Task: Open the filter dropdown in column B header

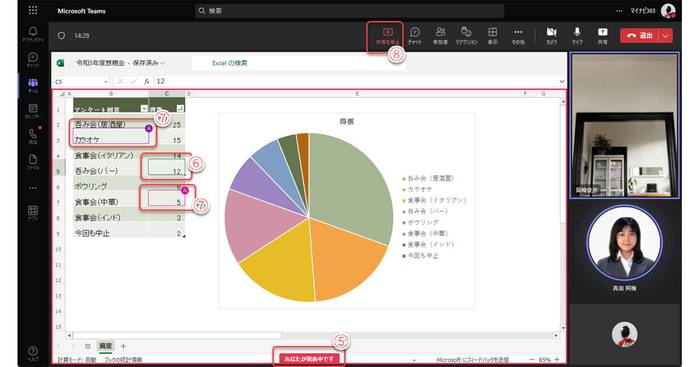Action: click(144, 108)
